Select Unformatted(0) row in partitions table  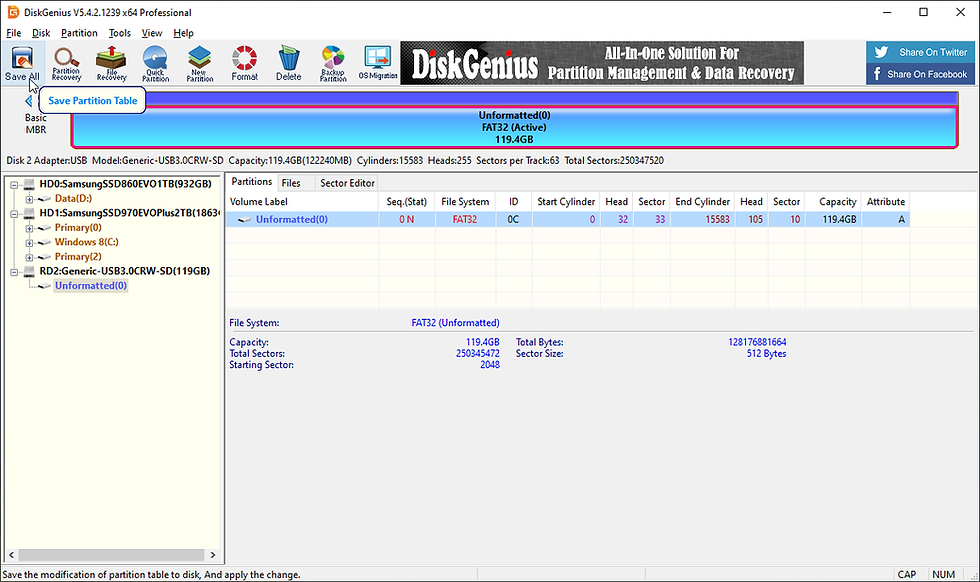point(568,219)
